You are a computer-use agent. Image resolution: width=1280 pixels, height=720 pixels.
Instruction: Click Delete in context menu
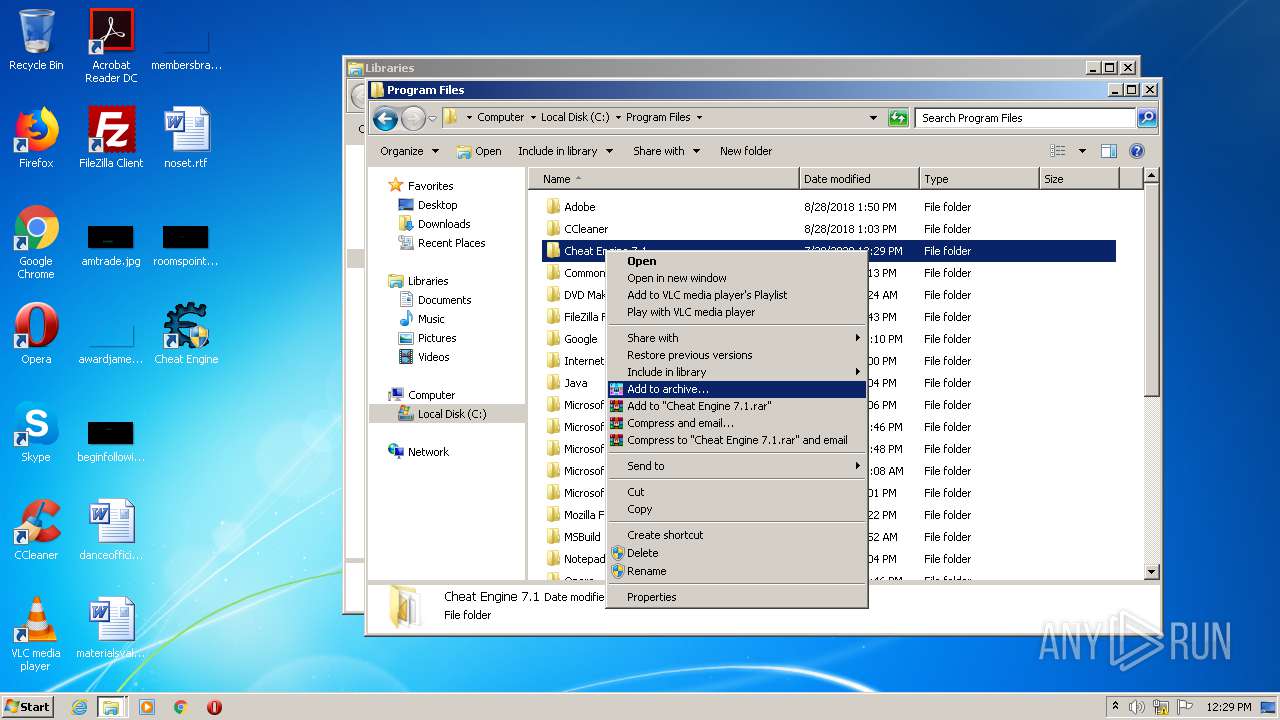point(736,553)
